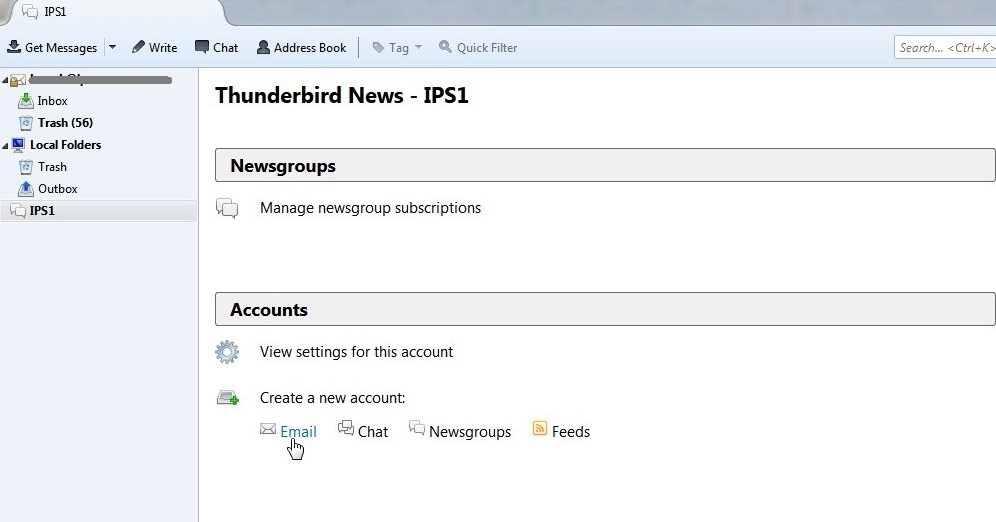Open Trash (56) folder

click(65, 123)
